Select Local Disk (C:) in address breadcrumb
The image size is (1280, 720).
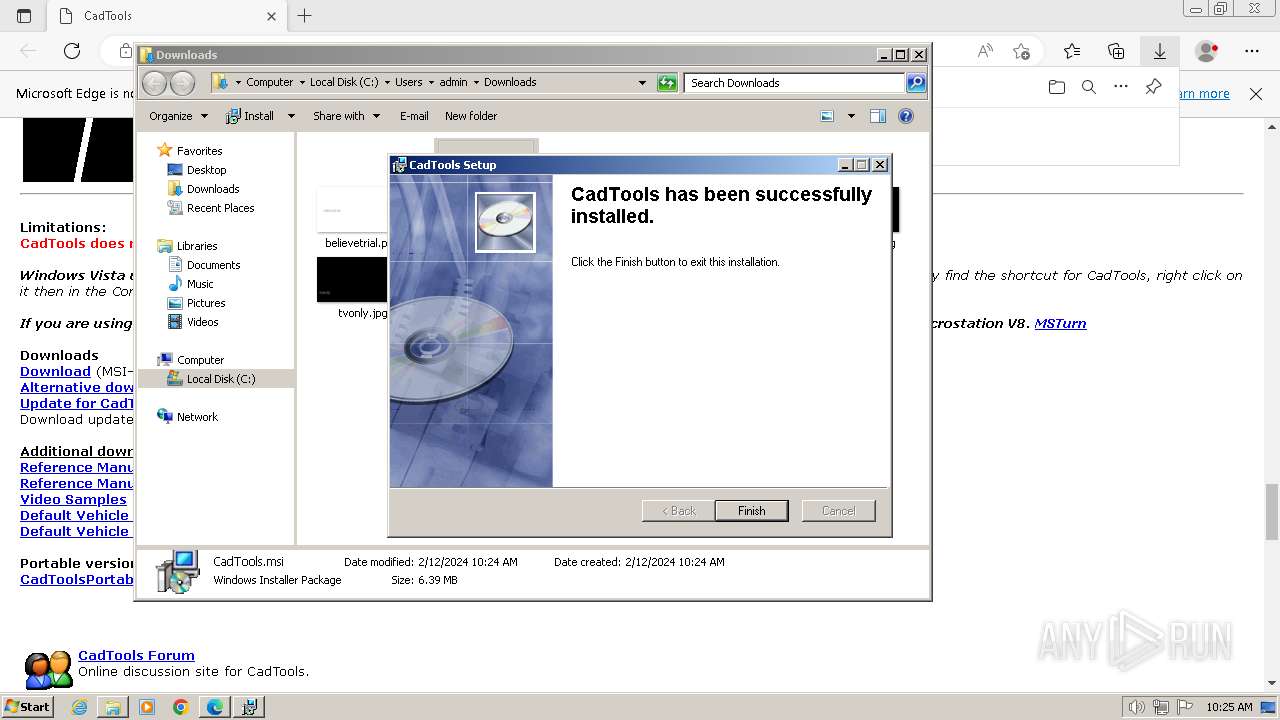[x=344, y=82]
